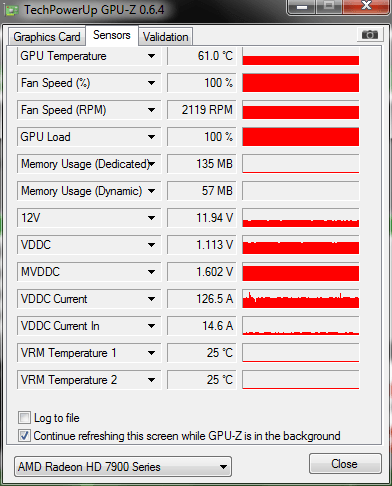Open the VDDC Current dropdown menu

[x=151, y=299]
